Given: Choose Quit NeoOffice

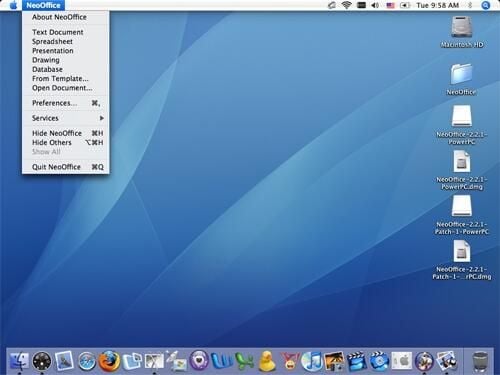Looking at the screenshot, I should click(x=66, y=167).
